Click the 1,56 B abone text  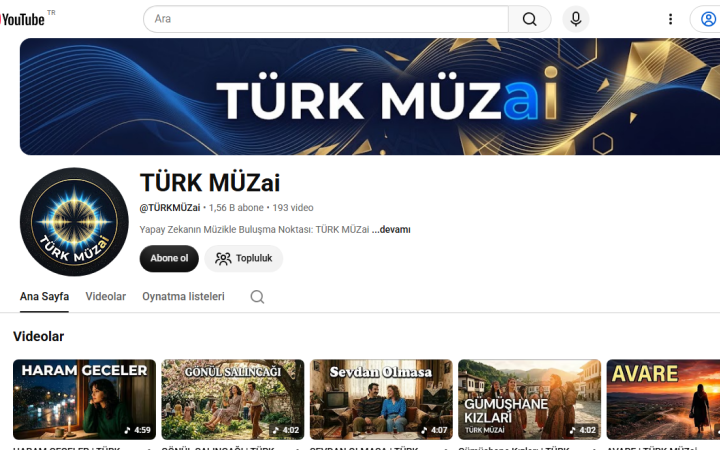point(236,208)
